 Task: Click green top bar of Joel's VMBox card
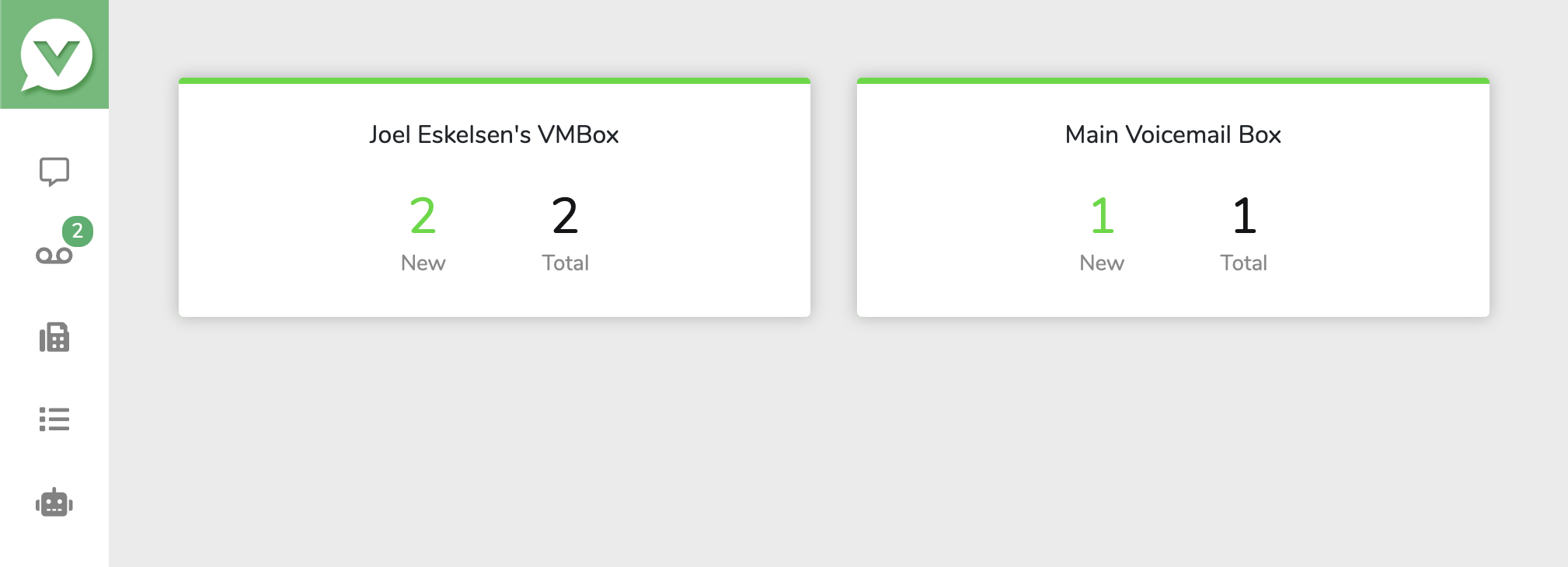click(x=494, y=81)
